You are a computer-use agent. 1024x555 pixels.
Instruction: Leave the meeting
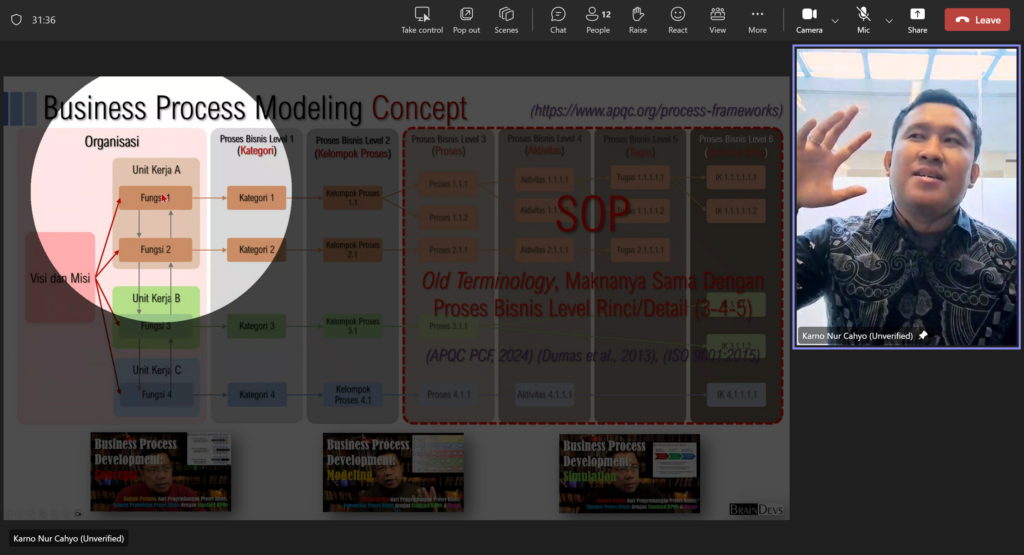click(977, 20)
